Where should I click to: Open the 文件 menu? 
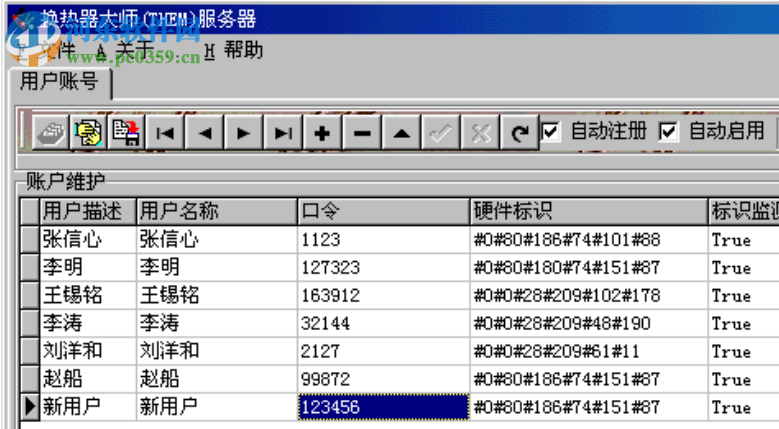coord(47,50)
